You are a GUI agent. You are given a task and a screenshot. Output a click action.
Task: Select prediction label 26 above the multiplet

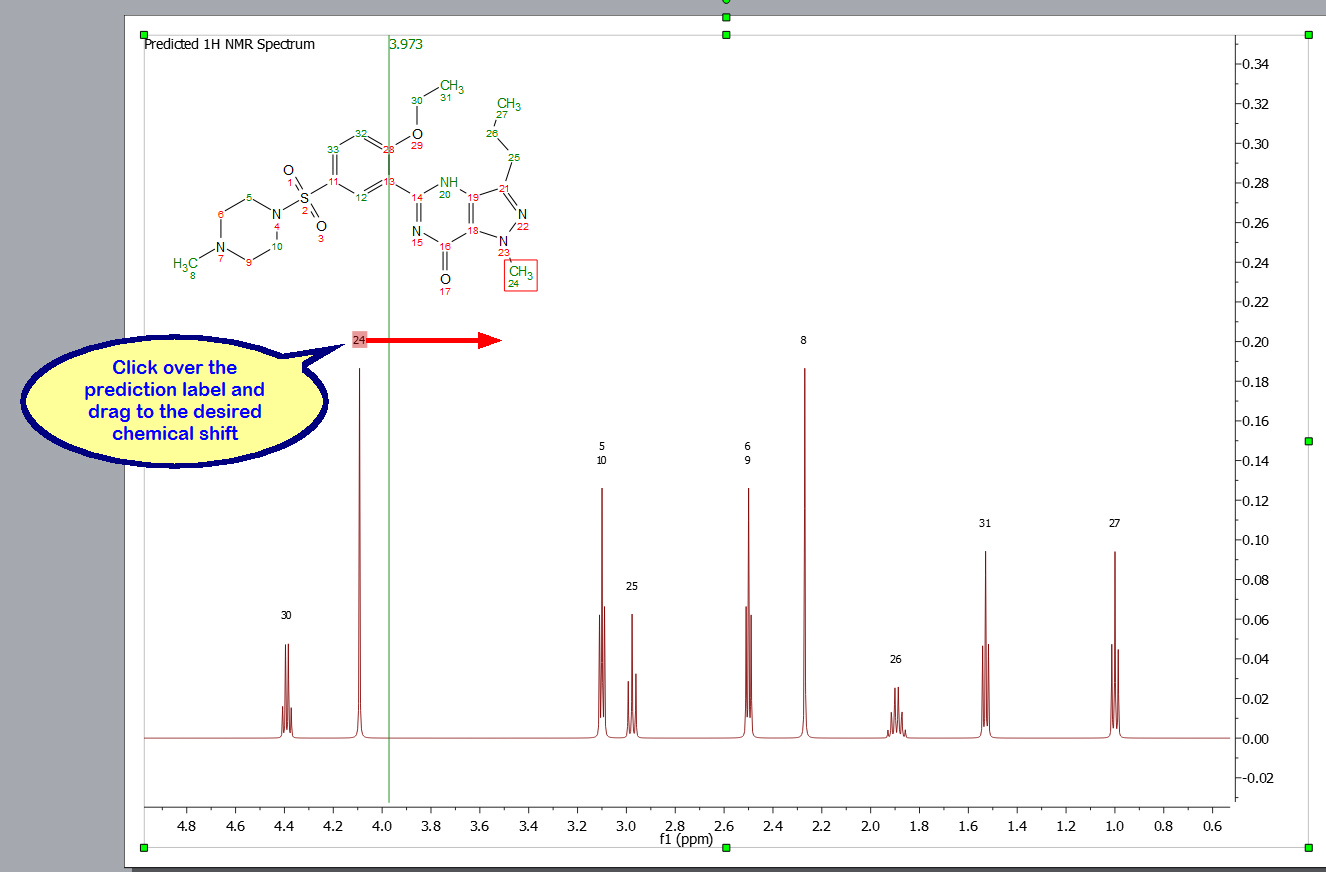[896, 659]
